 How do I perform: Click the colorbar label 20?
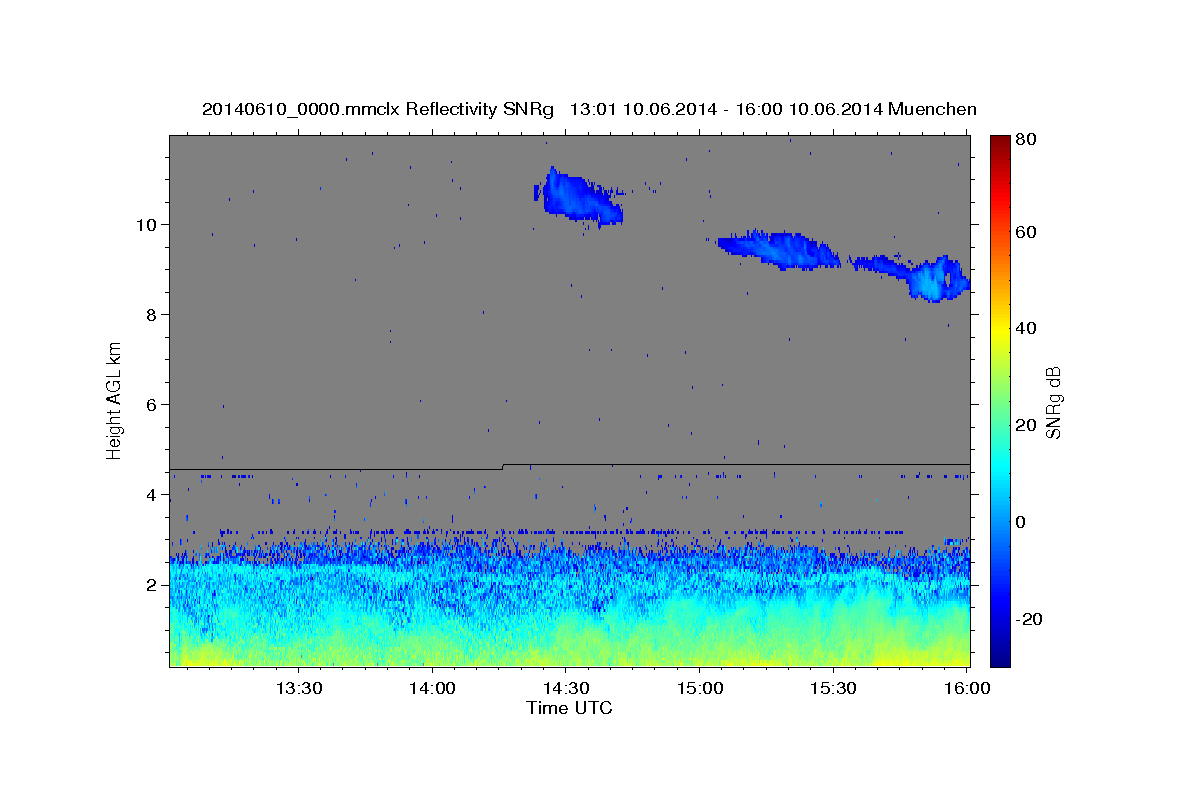(x=1025, y=425)
